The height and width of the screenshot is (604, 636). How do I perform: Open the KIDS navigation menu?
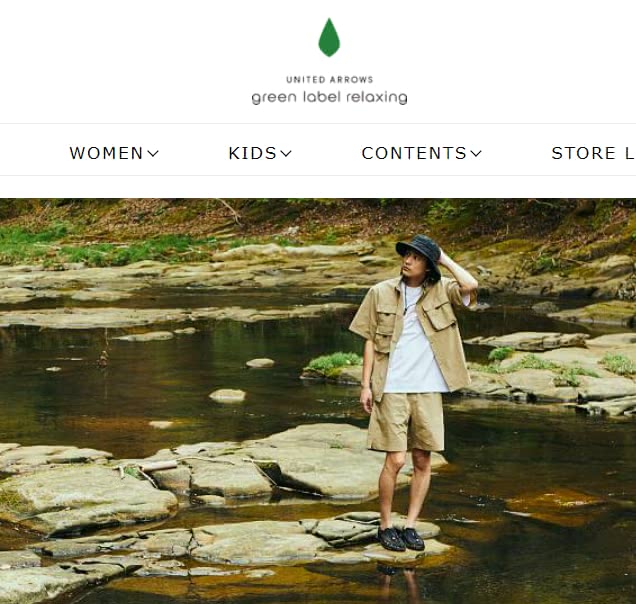point(252,153)
